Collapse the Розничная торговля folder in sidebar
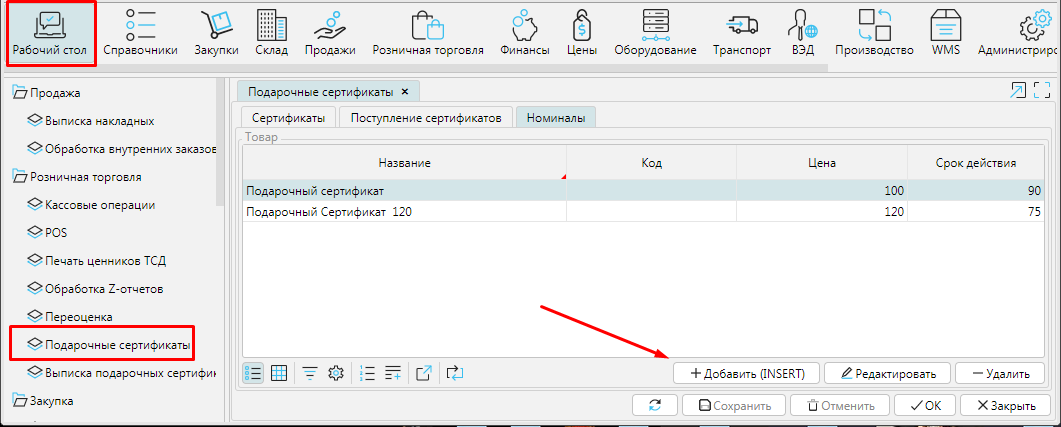This screenshot has width=1061, height=427. 19,177
